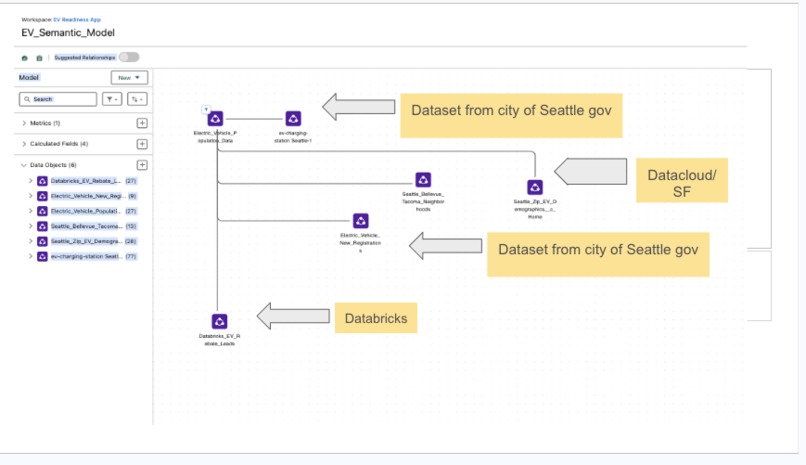Expand Seattle_Zip_EV_Demogra... tree row chevron
The height and width of the screenshot is (465, 806).
click(30, 241)
